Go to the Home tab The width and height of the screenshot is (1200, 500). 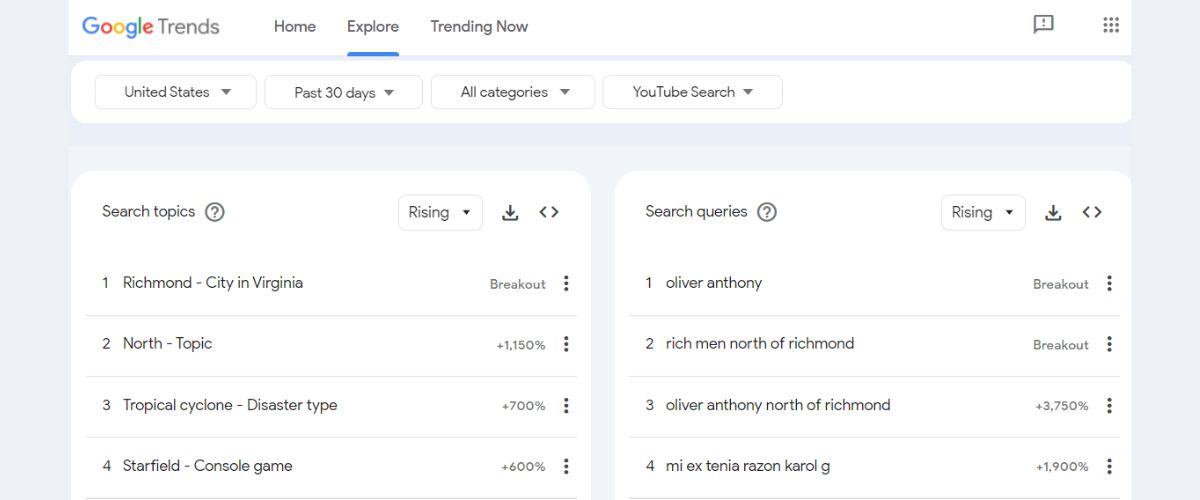tap(295, 27)
